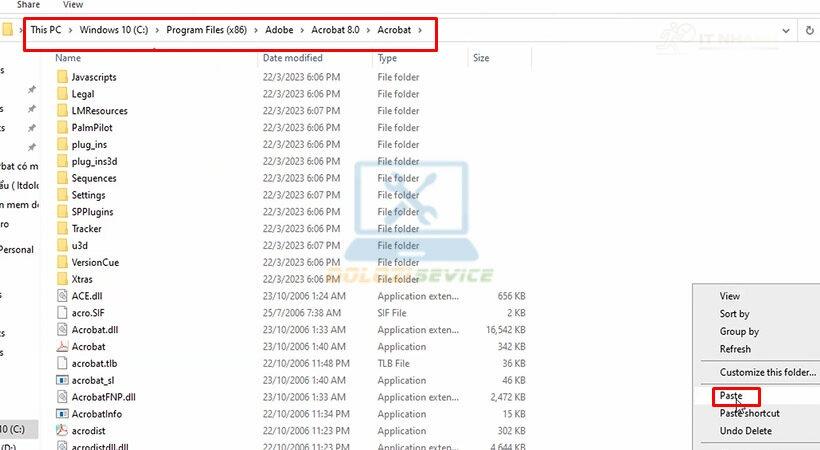Click the Xtras folder icon

pos(62,279)
